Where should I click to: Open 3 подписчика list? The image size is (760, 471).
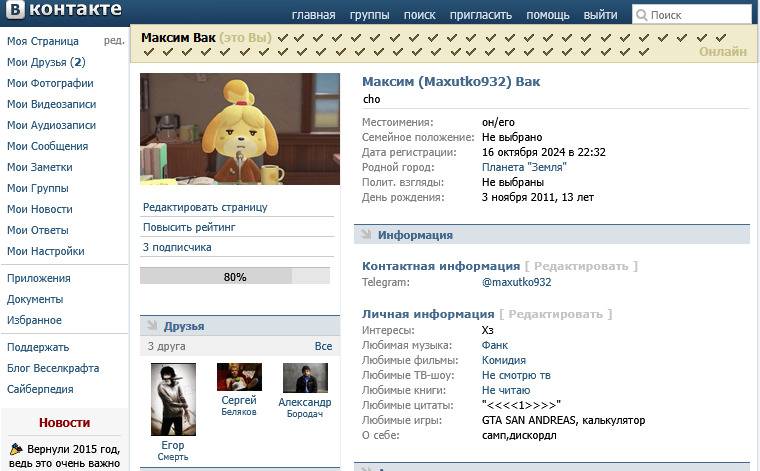177,247
